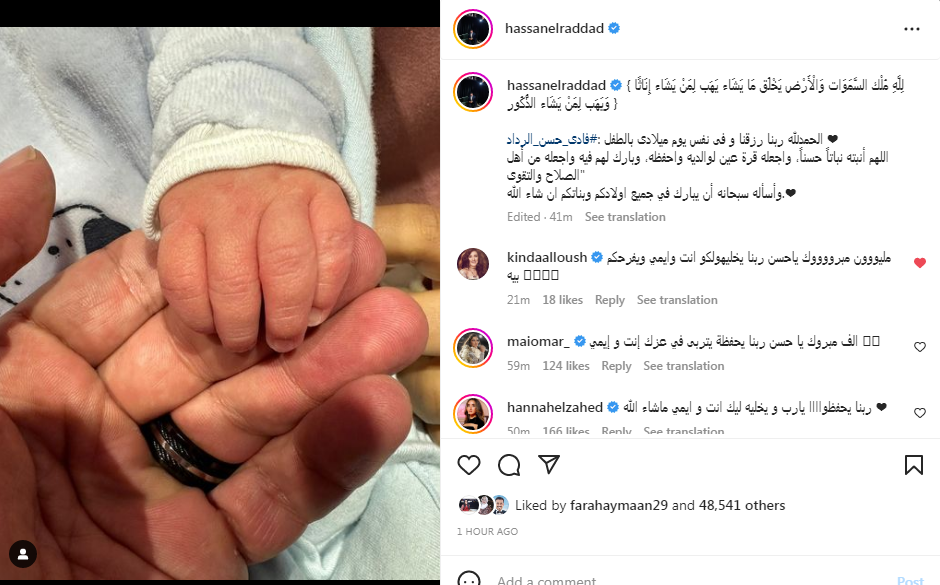The height and width of the screenshot is (585, 940).
Task: Like the maiomar_ comment
Action: click(x=920, y=347)
